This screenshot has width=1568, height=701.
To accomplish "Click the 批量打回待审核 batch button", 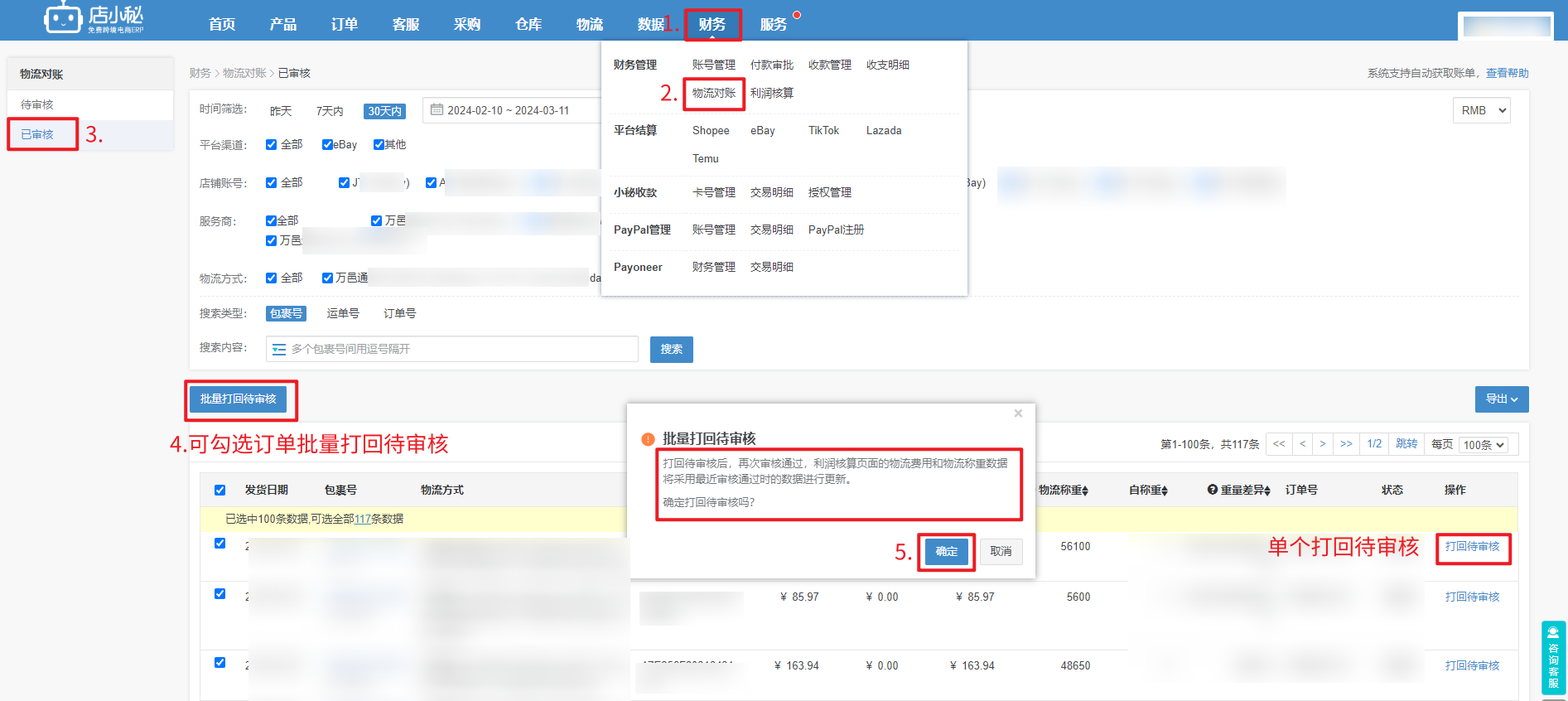I will [x=239, y=399].
